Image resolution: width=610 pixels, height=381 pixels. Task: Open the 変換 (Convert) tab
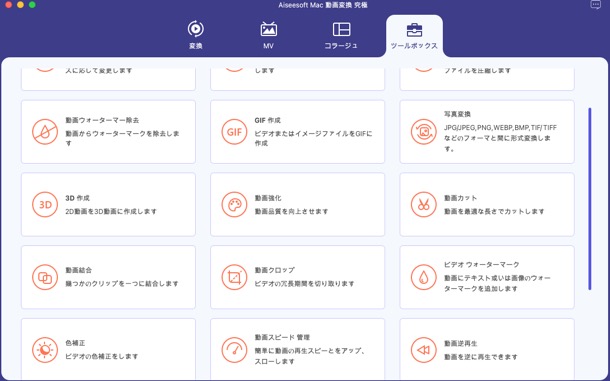pyautogui.click(x=195, y=35)
